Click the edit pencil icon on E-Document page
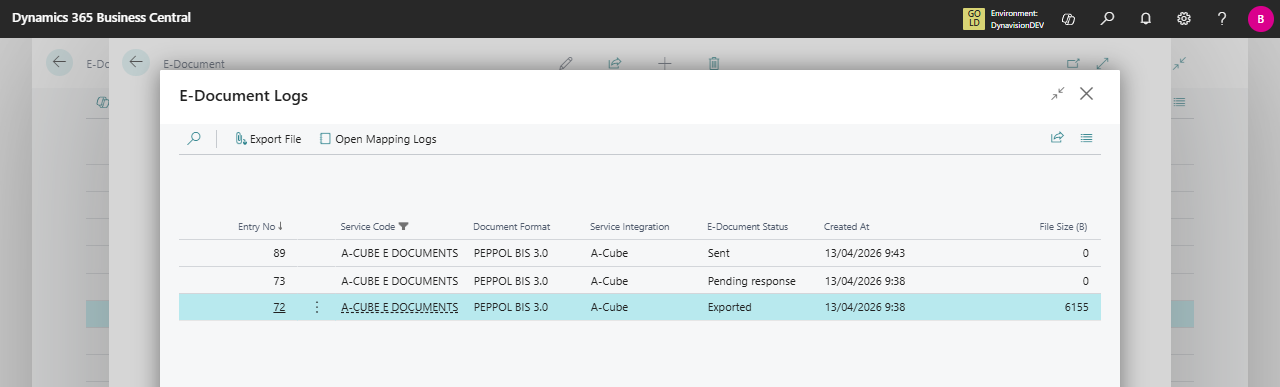Screen dimensions: 1280x387 click(x=566, y=63)
